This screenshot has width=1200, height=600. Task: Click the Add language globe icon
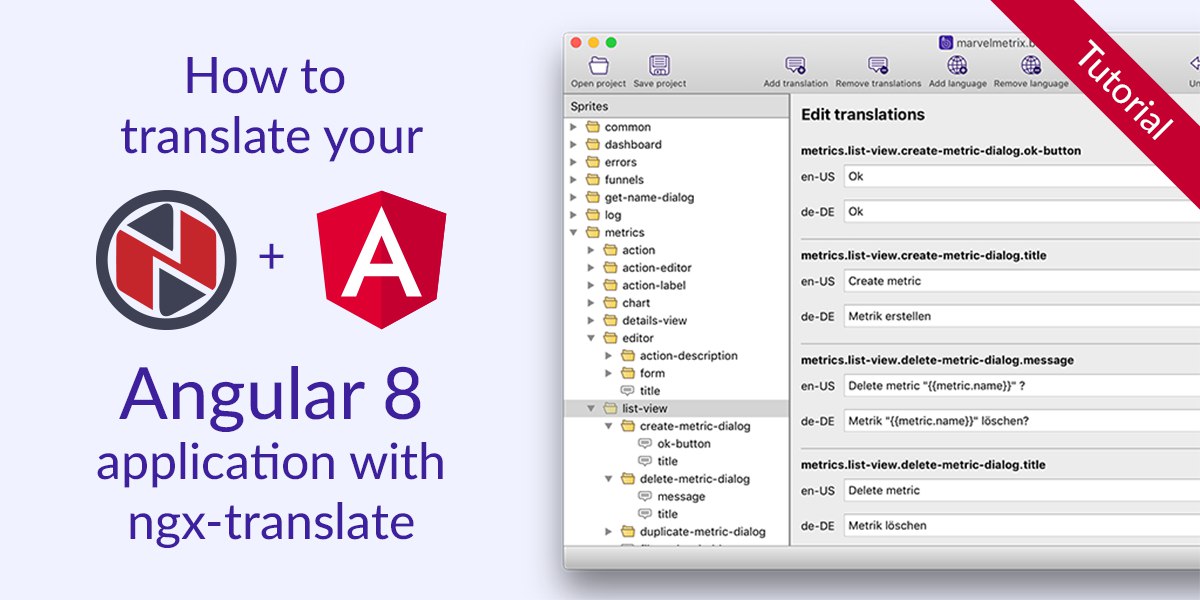(957, 66)
